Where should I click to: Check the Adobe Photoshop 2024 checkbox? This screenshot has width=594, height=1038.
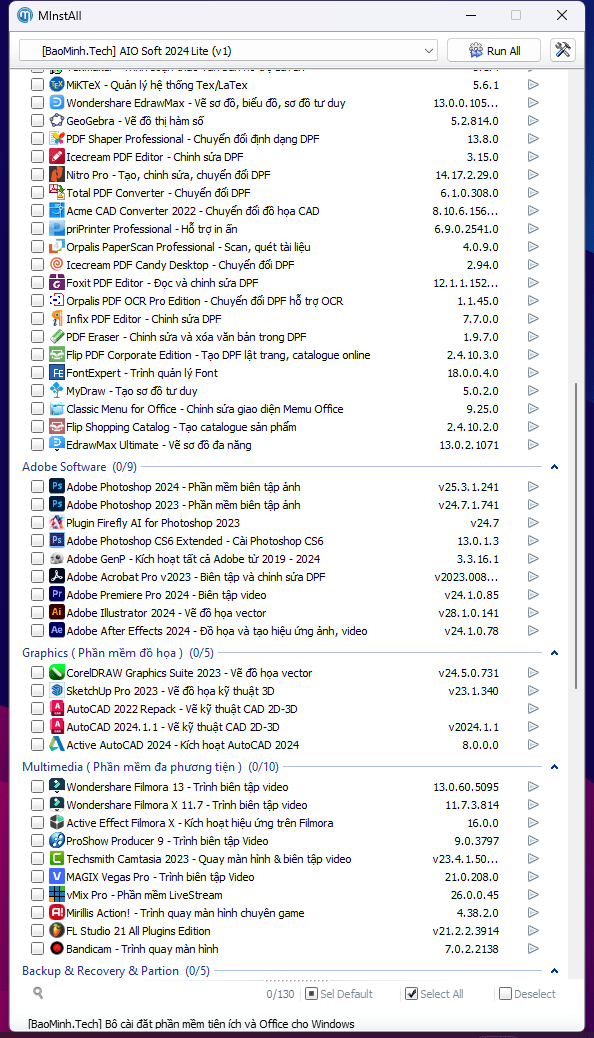tap(37, 487)
